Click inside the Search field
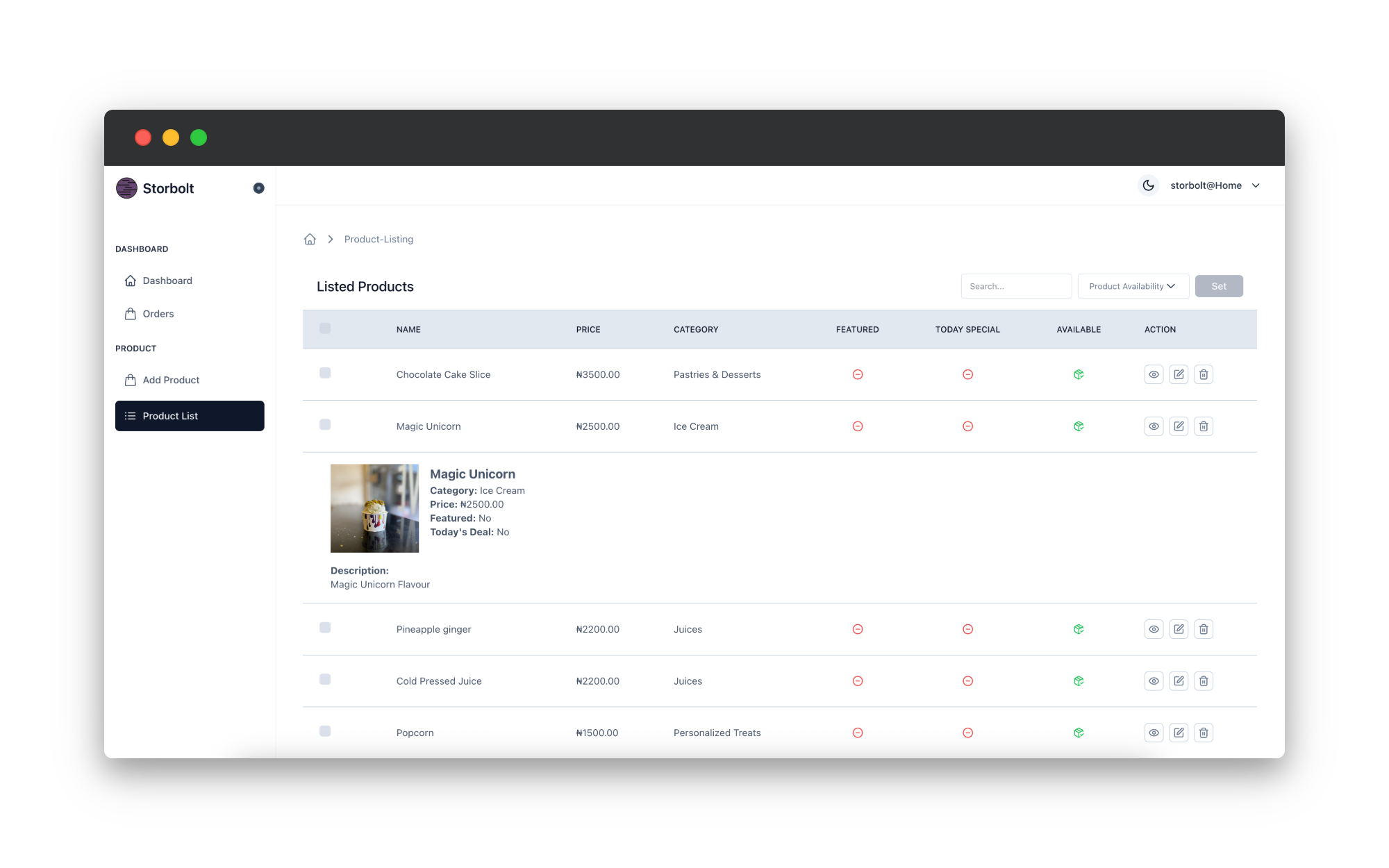This screenshot has height=868, width=1389. (1016, 285)
